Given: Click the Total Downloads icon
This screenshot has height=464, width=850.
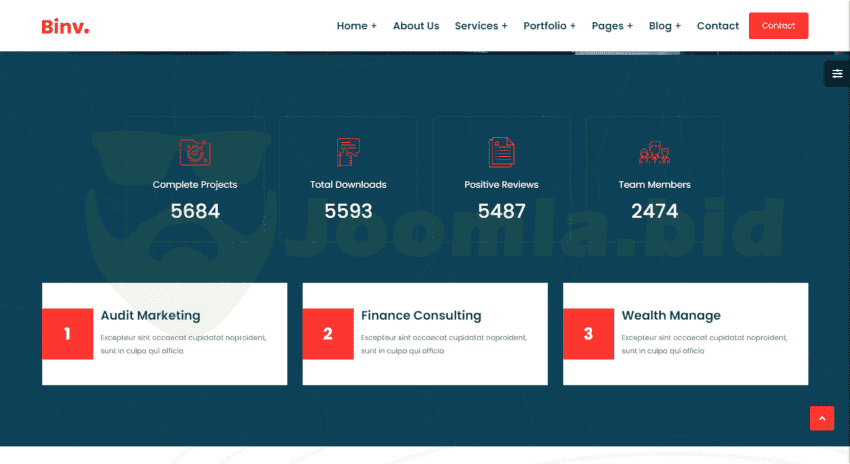Looking at the screenshot, I should click(x=348, y=152).
